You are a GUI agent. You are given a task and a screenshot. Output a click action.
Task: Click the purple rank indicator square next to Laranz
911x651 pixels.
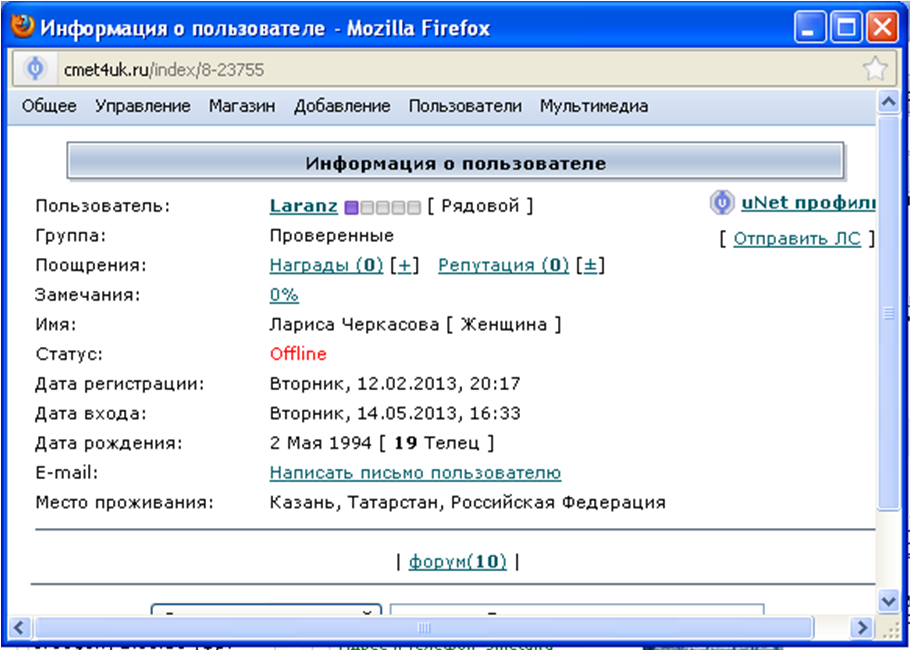click(x=351, y=208)
